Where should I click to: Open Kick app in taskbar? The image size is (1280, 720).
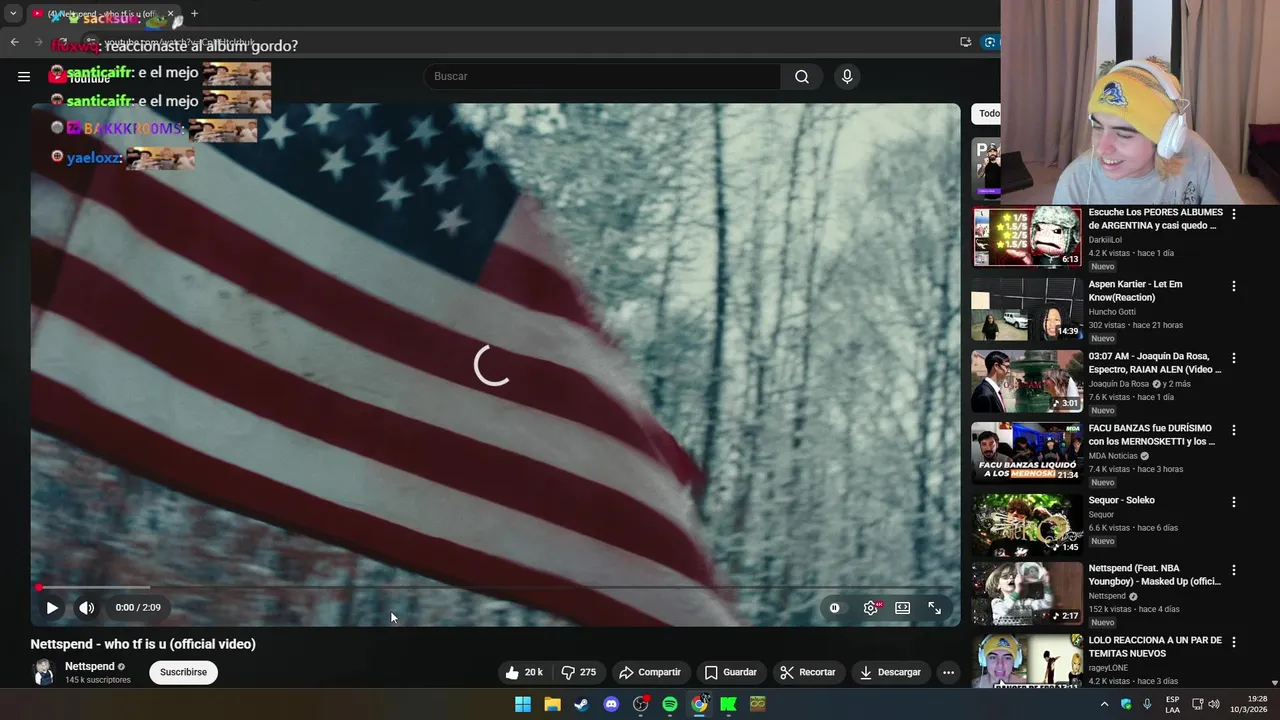tap(728, 704)
